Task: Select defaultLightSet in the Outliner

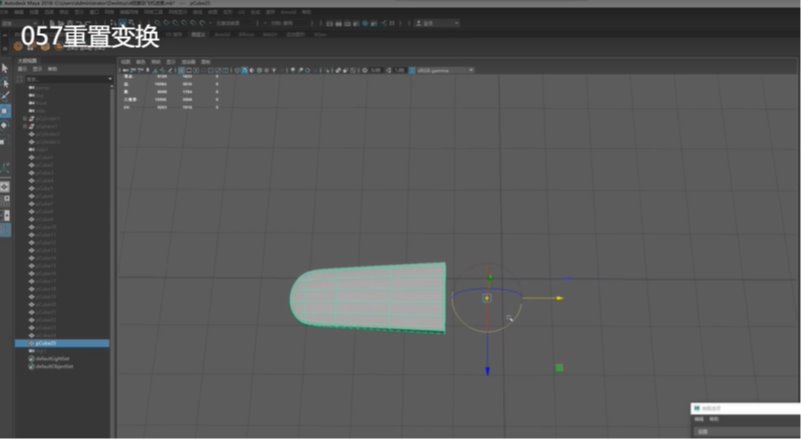Action: tap(52, 358)
